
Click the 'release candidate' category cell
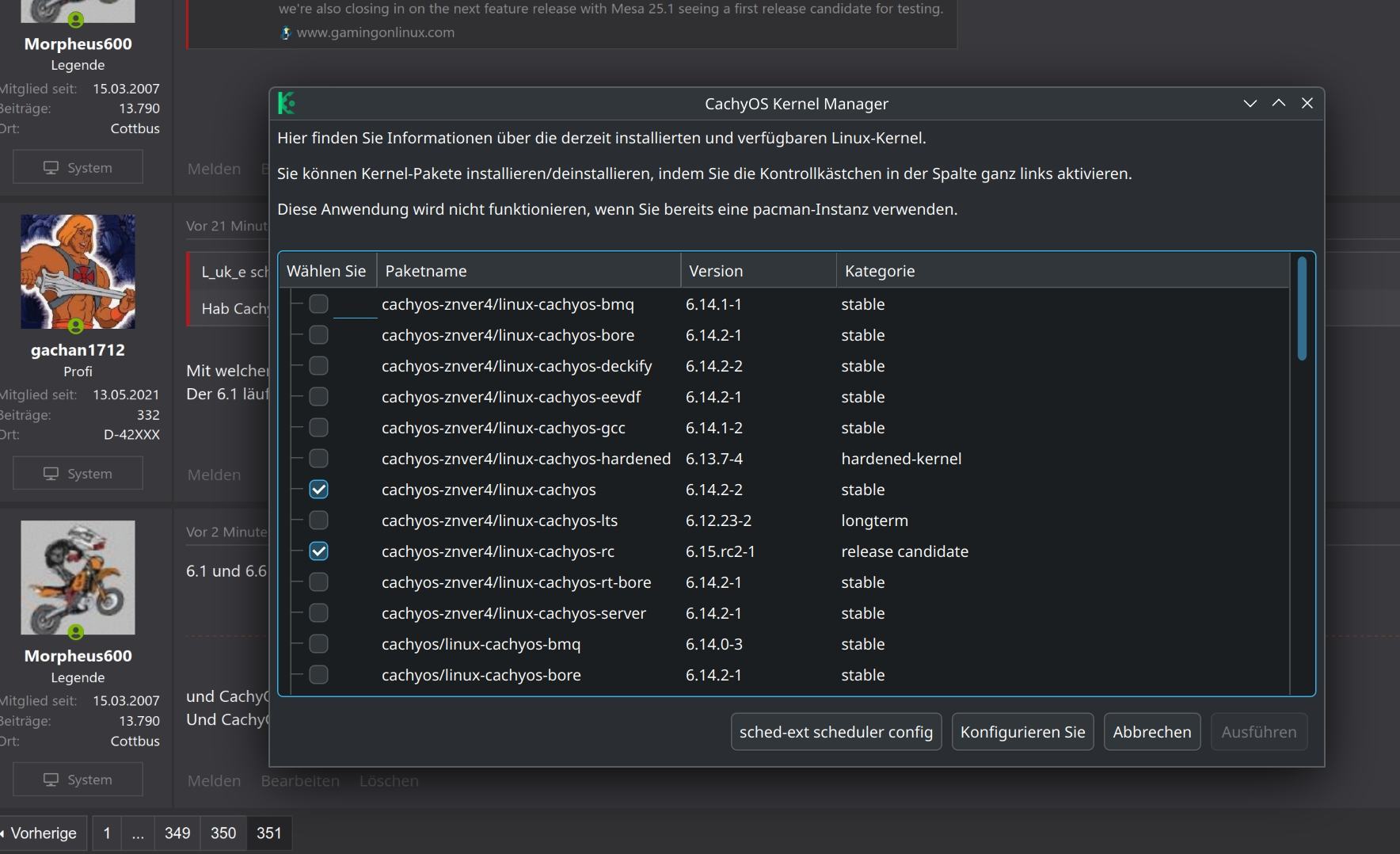[x=904, y=551]
